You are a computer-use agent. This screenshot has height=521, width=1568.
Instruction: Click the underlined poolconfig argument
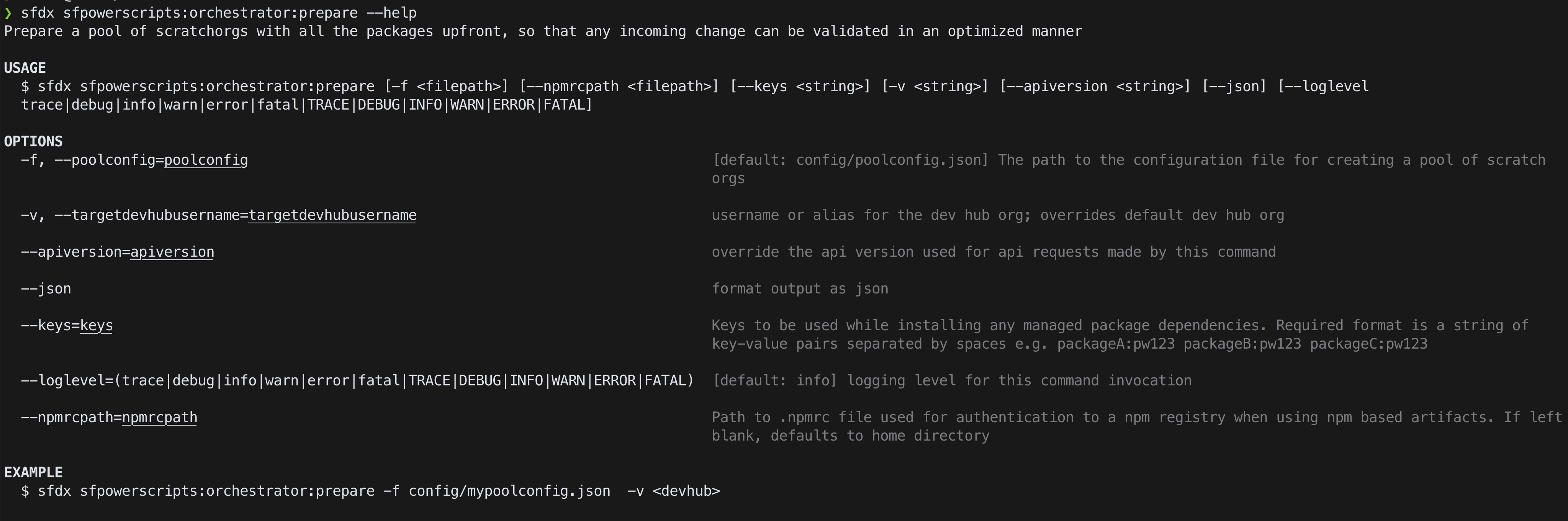click(x=206, y=160)
